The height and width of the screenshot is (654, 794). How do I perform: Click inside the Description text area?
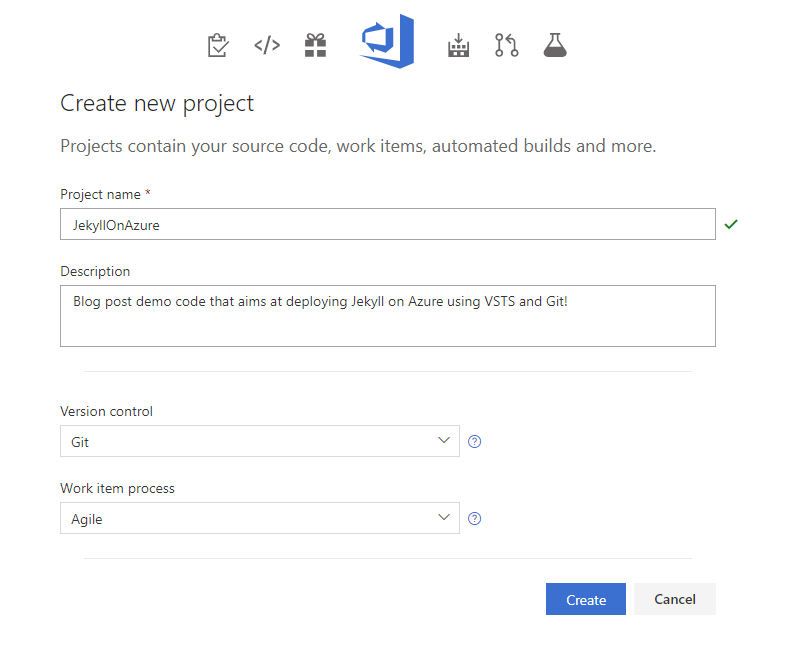388,316
